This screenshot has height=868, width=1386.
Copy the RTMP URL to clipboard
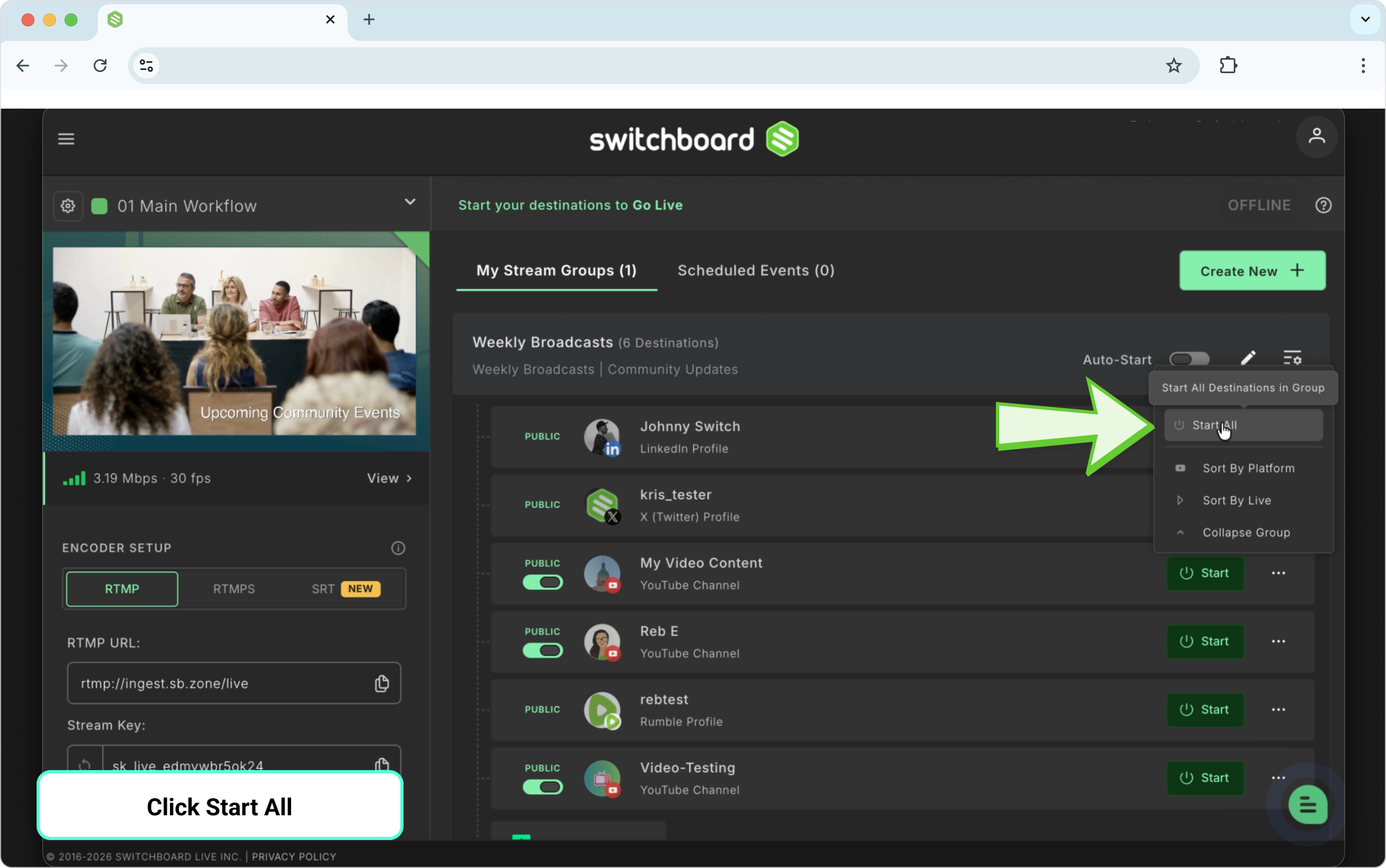(382, 683)
